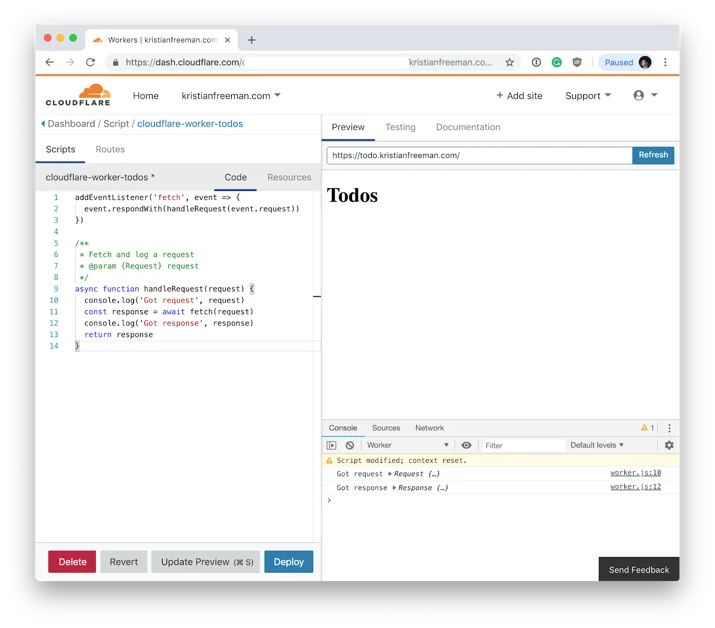Switch to the Resources tab

click(289, 177)
